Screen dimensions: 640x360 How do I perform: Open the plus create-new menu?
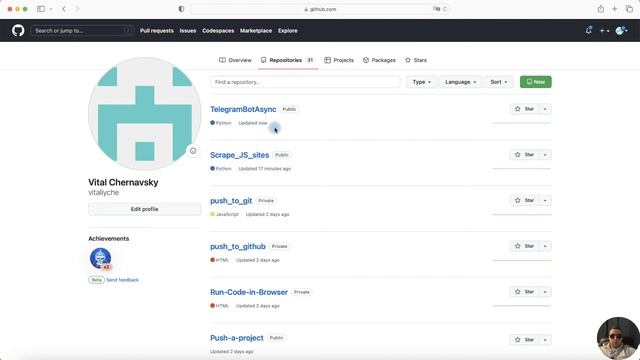click(x=604, y=31)
